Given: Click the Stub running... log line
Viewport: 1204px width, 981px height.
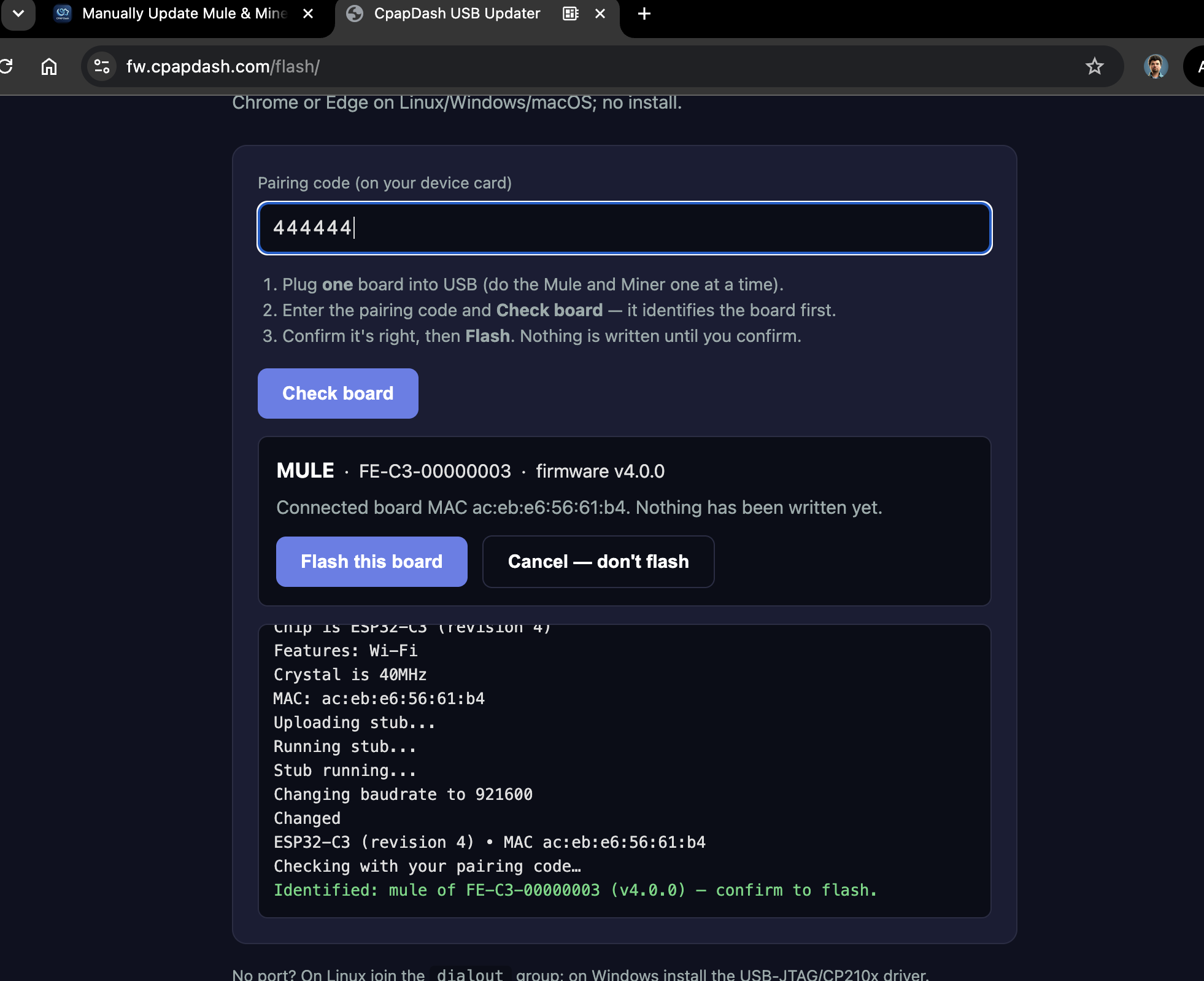Looking at the screenshot, I should (x=345, y=770).
